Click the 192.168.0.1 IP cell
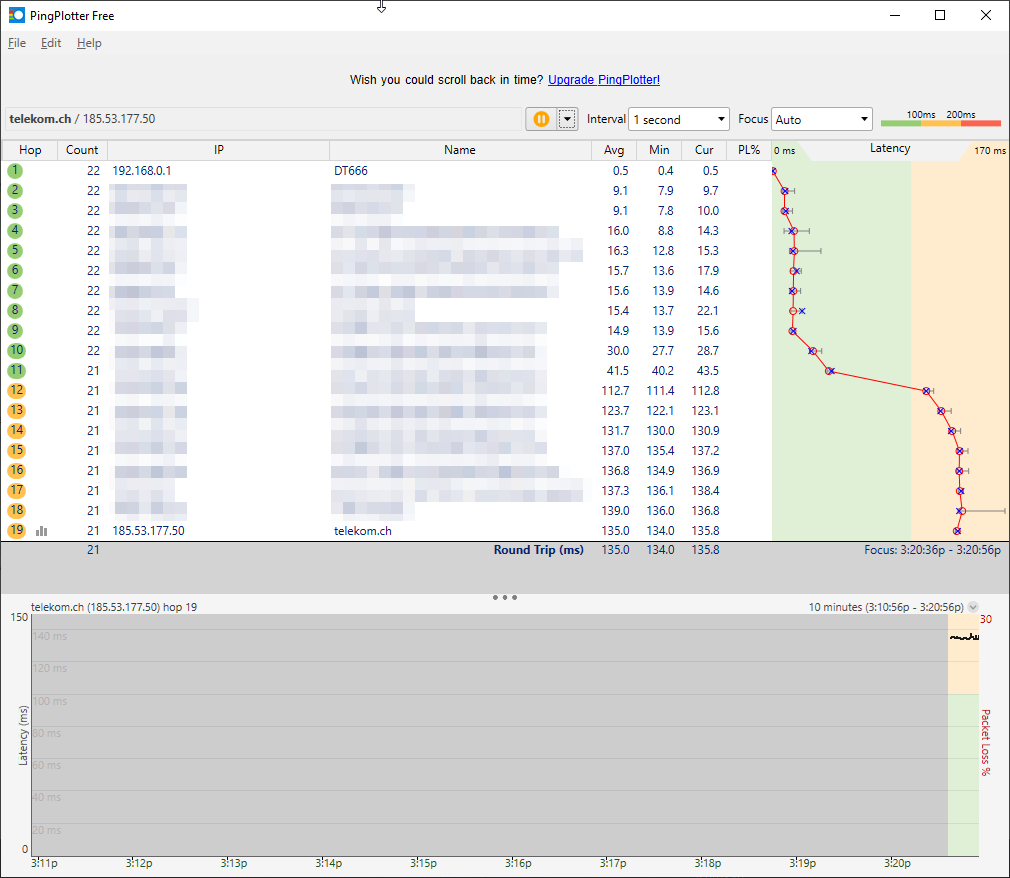The width and height of the screenshot is (1010, 878). click(x=142, y=171)
